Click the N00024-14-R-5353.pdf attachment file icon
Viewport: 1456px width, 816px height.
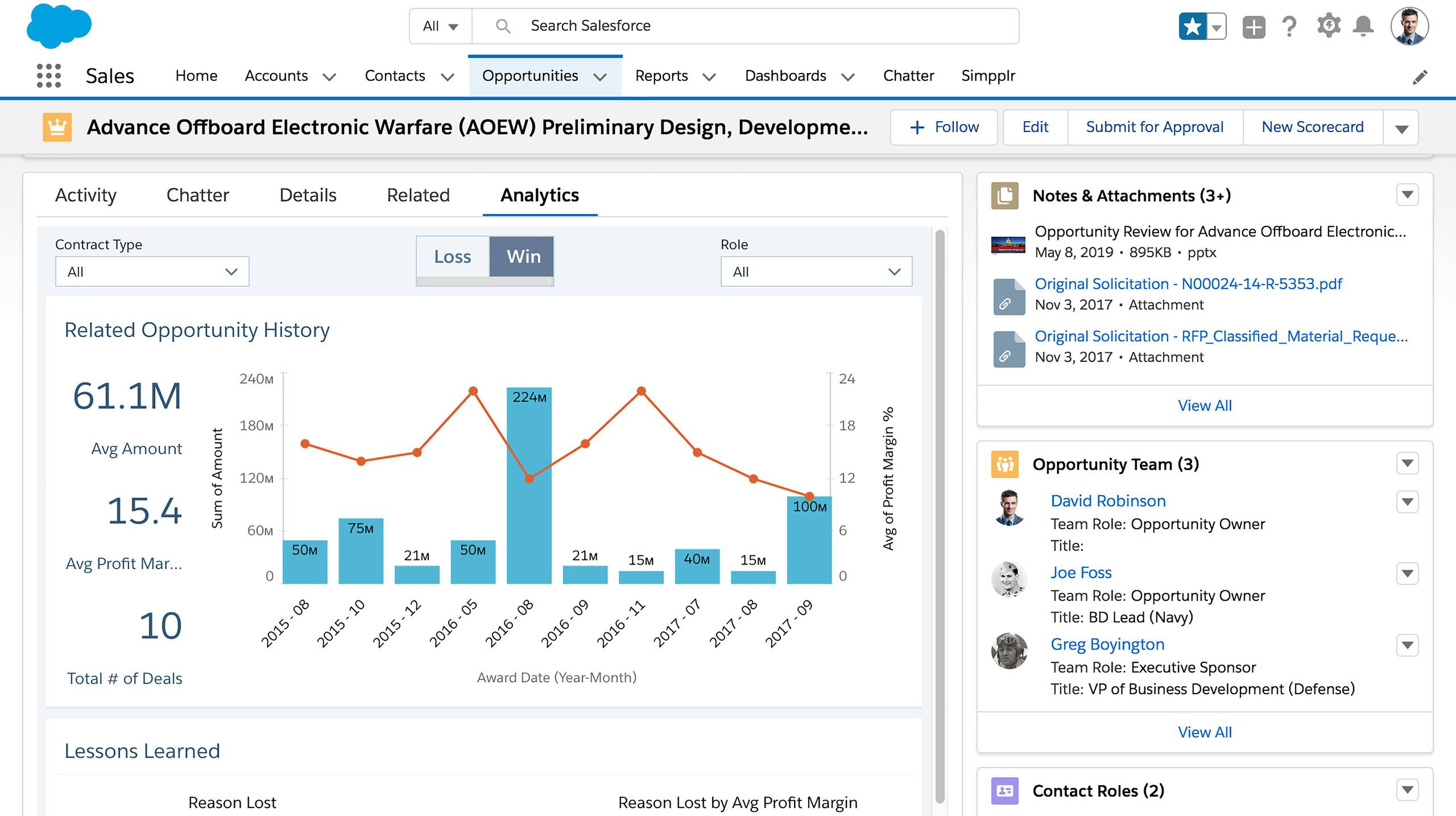pyautogui.click(x=1009, y=296)
